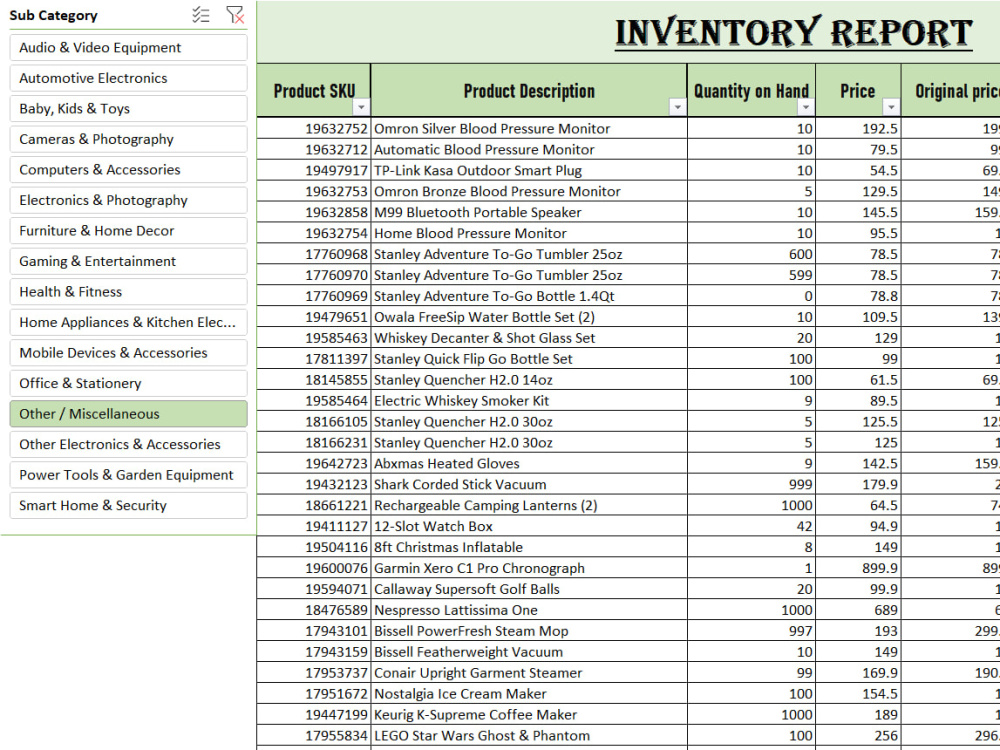Image resolution: width=1000 pixels, height=750 pixels.
Task: Select cell Electric Whiskey Smoker Kit
Action: 529,401
